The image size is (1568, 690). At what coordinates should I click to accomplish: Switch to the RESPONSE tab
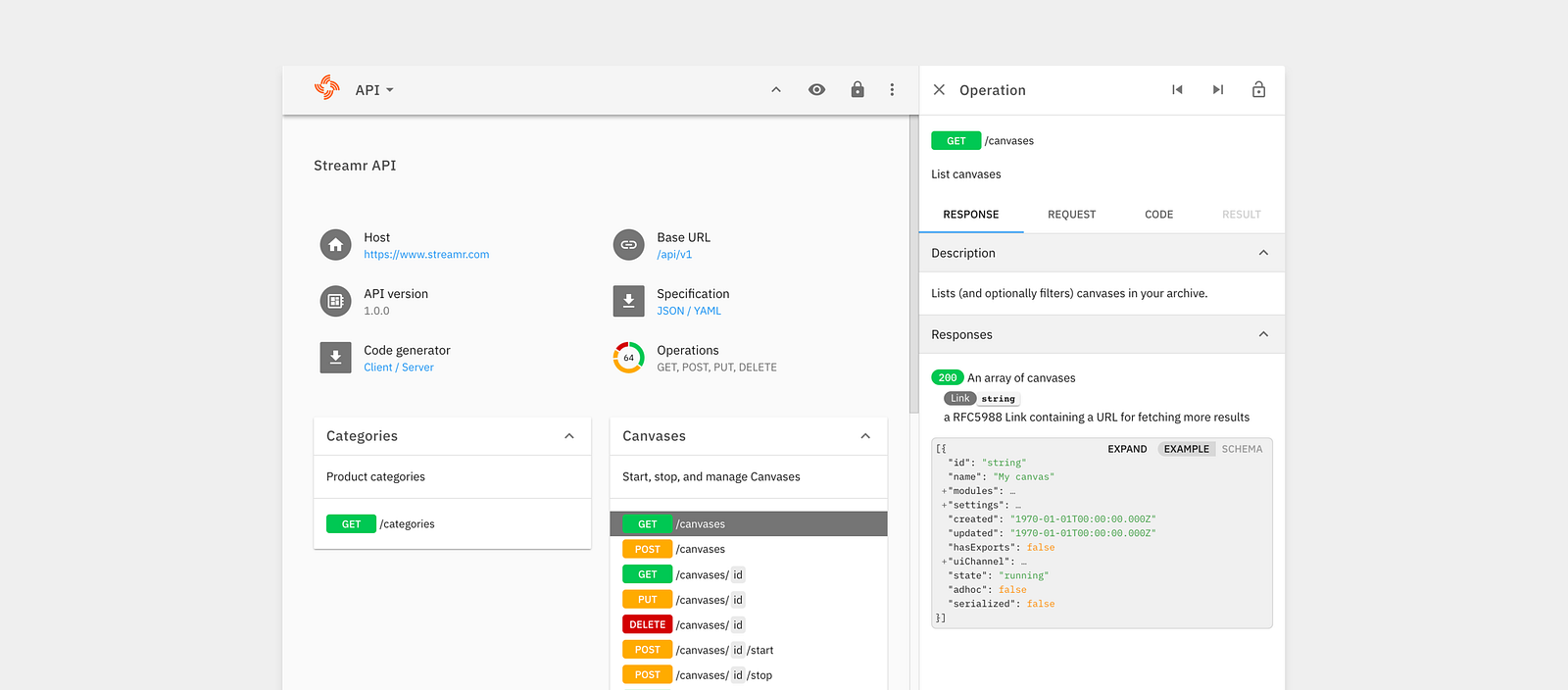click(x=971, y=215)
